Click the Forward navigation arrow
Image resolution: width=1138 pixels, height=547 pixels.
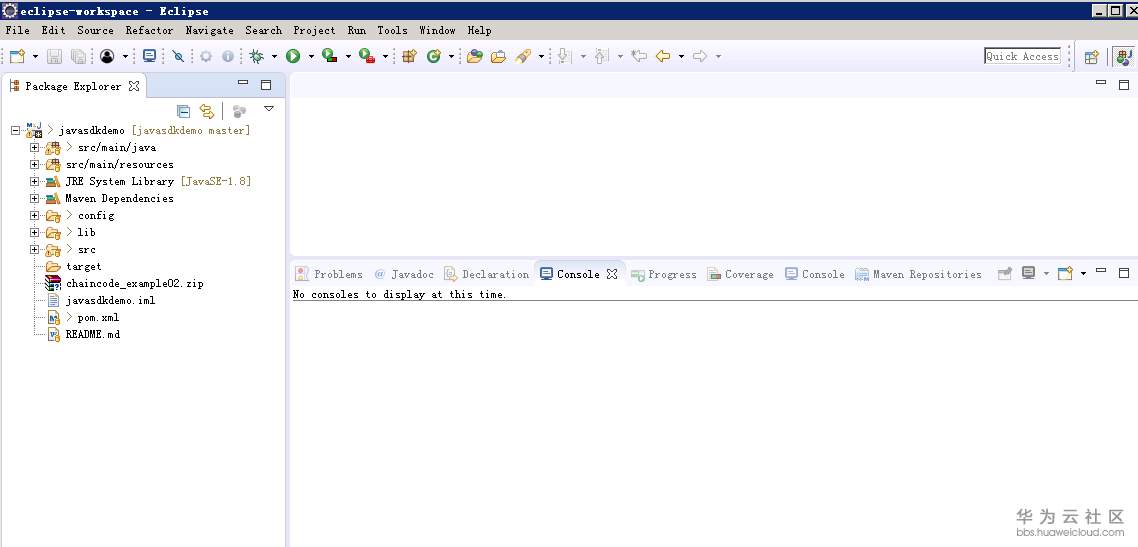coord(700,56)
